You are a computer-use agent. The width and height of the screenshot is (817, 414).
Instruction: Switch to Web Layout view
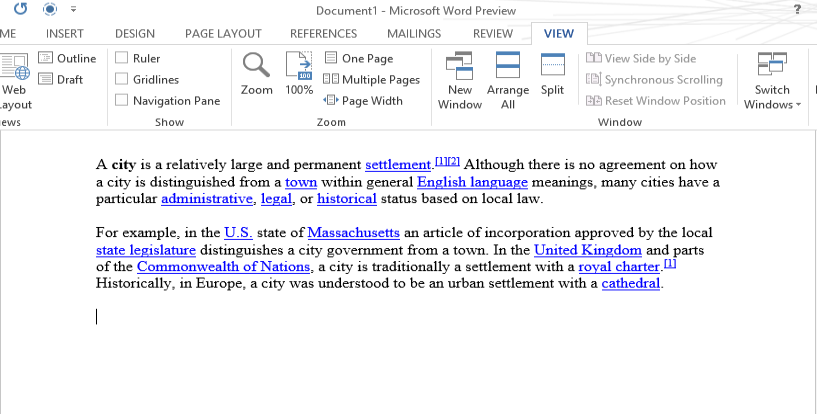click(14, 82)
